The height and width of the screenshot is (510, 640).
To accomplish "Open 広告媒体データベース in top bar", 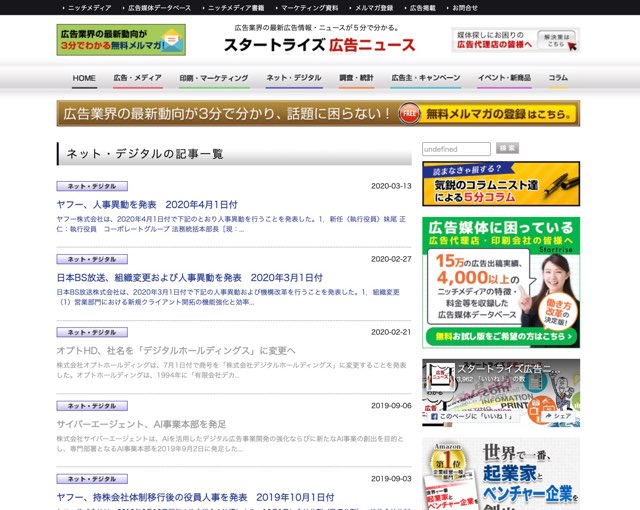I will (x=159, y=8).
